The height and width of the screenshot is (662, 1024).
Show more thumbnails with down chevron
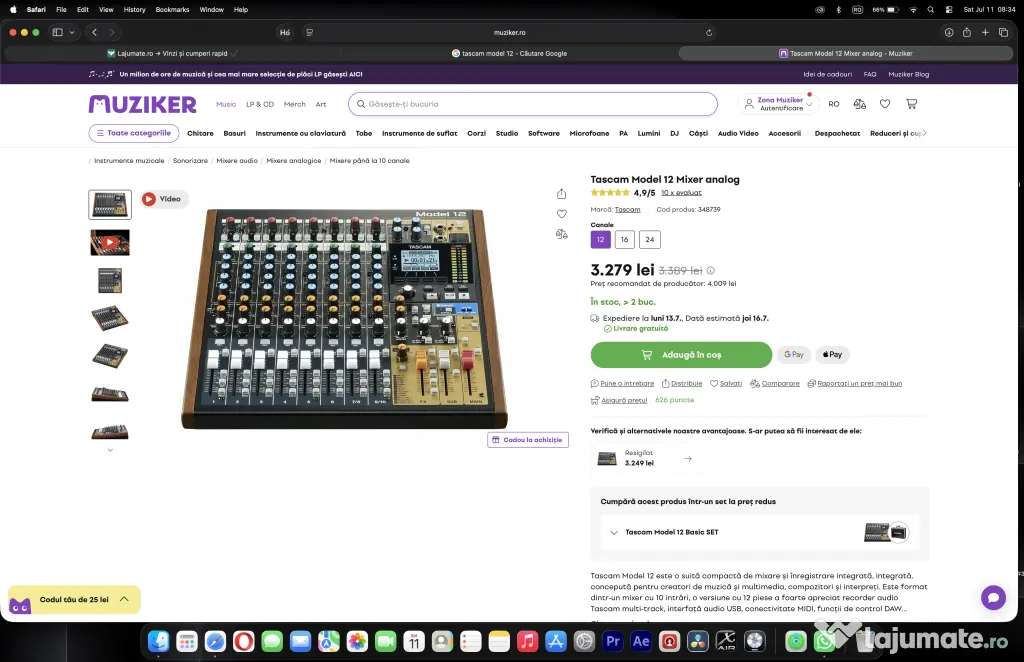[110, 450]
